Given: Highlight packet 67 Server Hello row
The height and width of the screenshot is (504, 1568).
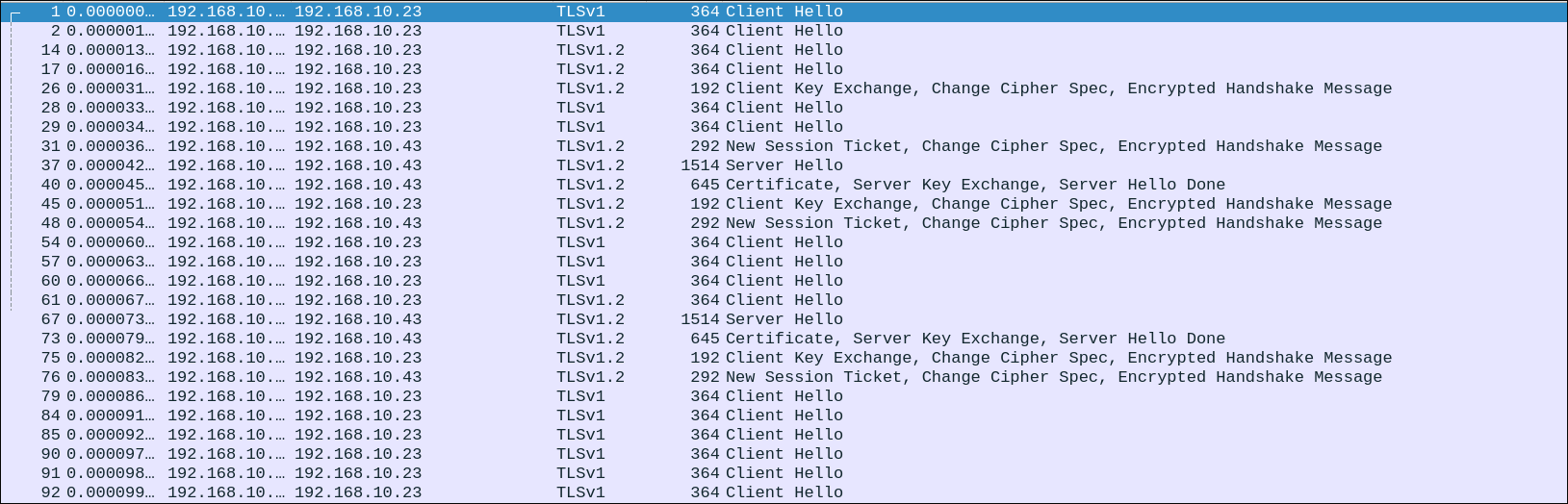Looking at the screenshot, I should point(784,319).
